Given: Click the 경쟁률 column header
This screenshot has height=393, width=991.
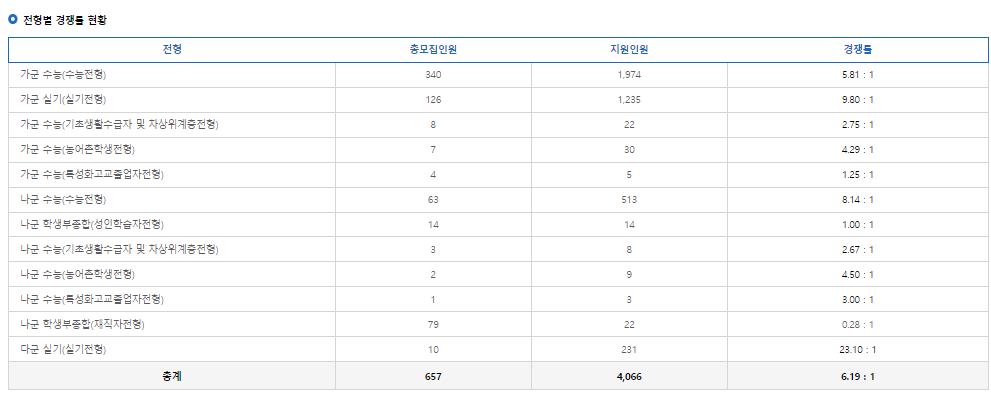Looking at the screenshot, I should (x=858, y=50).
